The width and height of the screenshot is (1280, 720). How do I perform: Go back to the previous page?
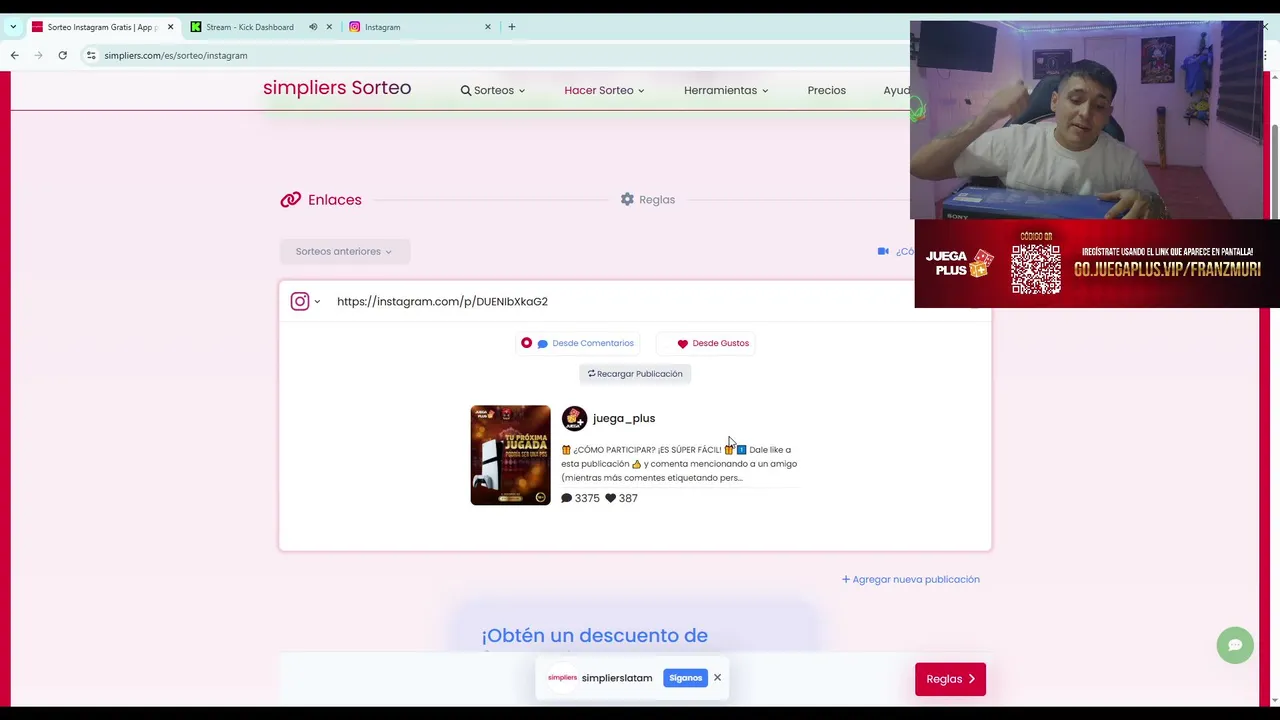click(x=14, y=55)
